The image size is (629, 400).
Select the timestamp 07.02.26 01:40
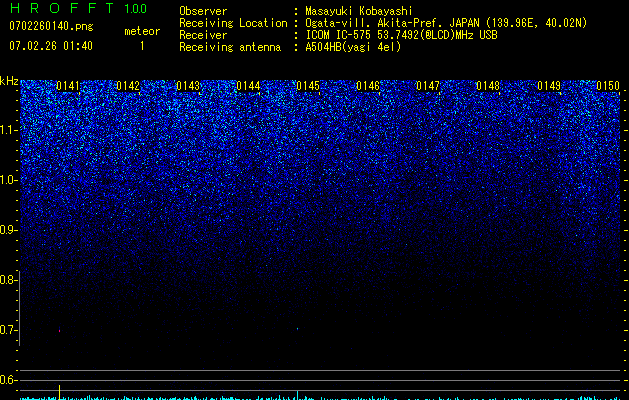click(51, 46)
